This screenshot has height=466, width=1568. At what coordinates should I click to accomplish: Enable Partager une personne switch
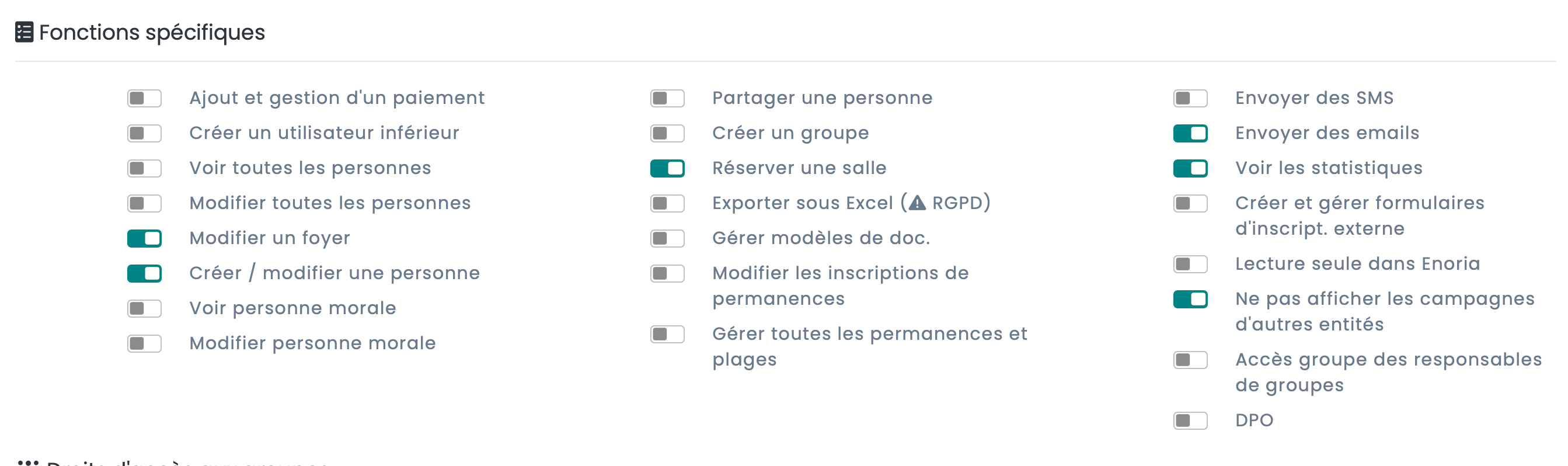(x=667, y=98)
